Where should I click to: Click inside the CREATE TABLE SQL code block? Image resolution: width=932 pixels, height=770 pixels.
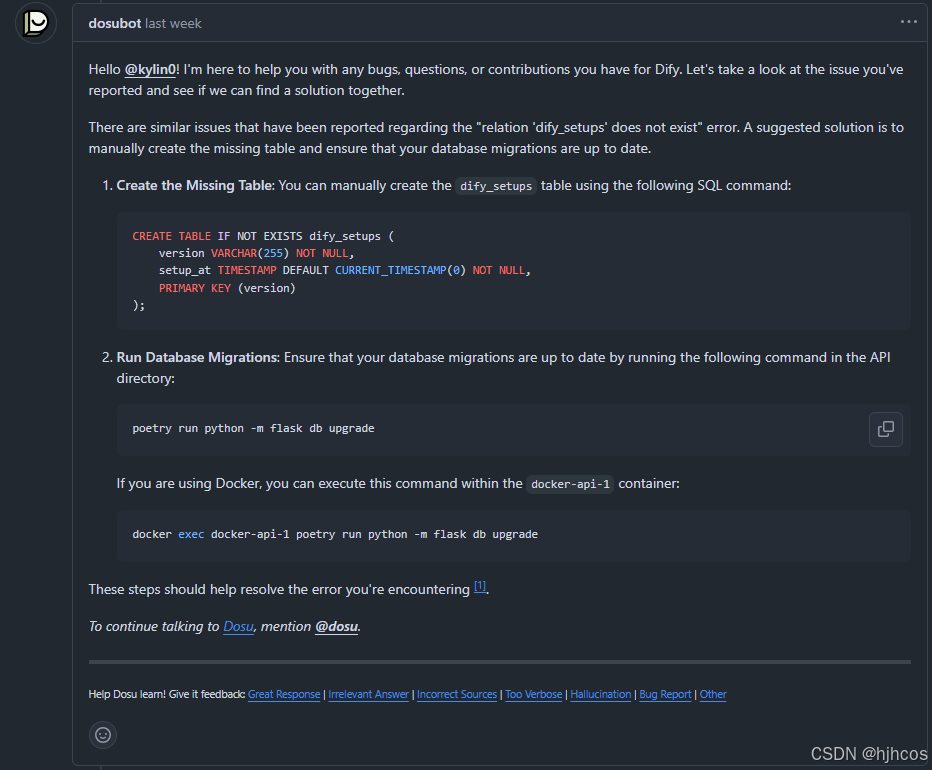pyautogui.click(x=514, y=271)
